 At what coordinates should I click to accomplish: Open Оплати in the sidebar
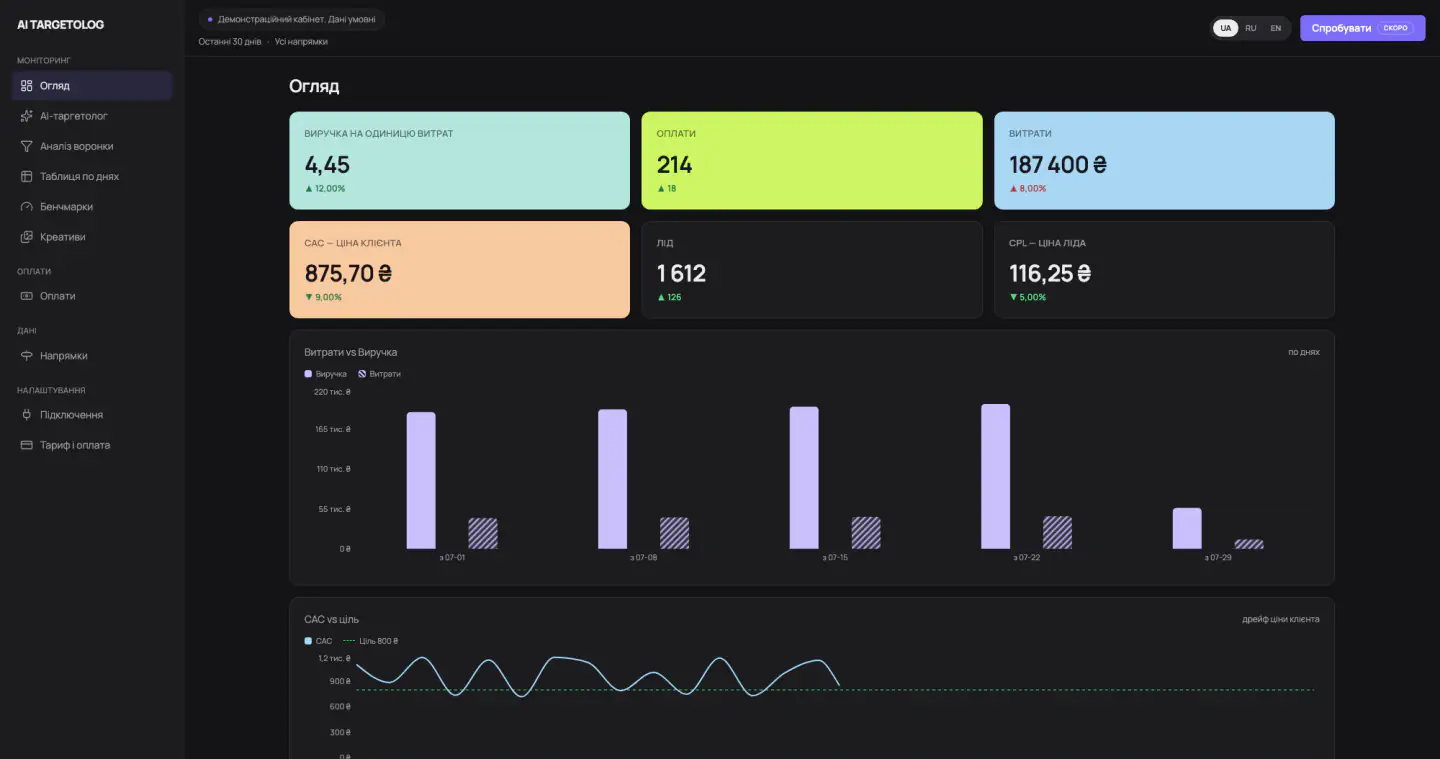(92, 296)
